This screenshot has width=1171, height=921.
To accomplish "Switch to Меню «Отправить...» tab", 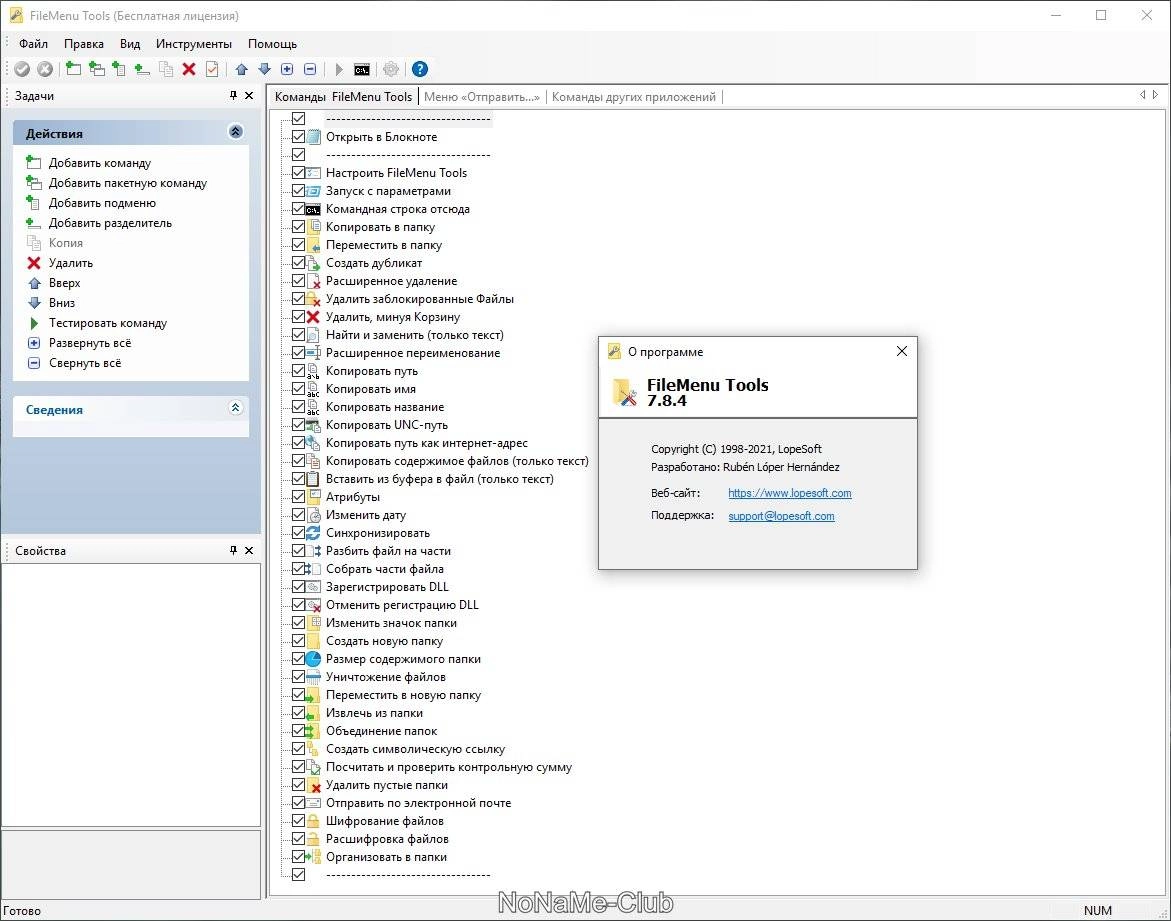I will click(482, 96).
